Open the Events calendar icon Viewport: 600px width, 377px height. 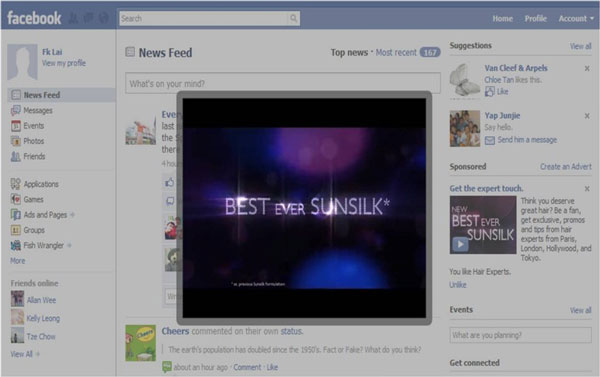(x=16, y=126)
